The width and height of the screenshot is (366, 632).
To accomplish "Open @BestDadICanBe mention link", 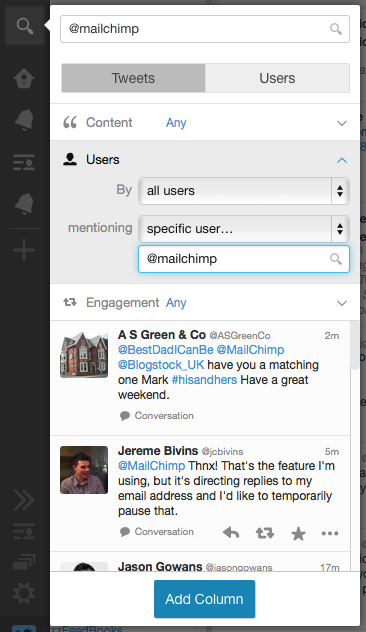I will pyautogui.click(x=165, y=349).
